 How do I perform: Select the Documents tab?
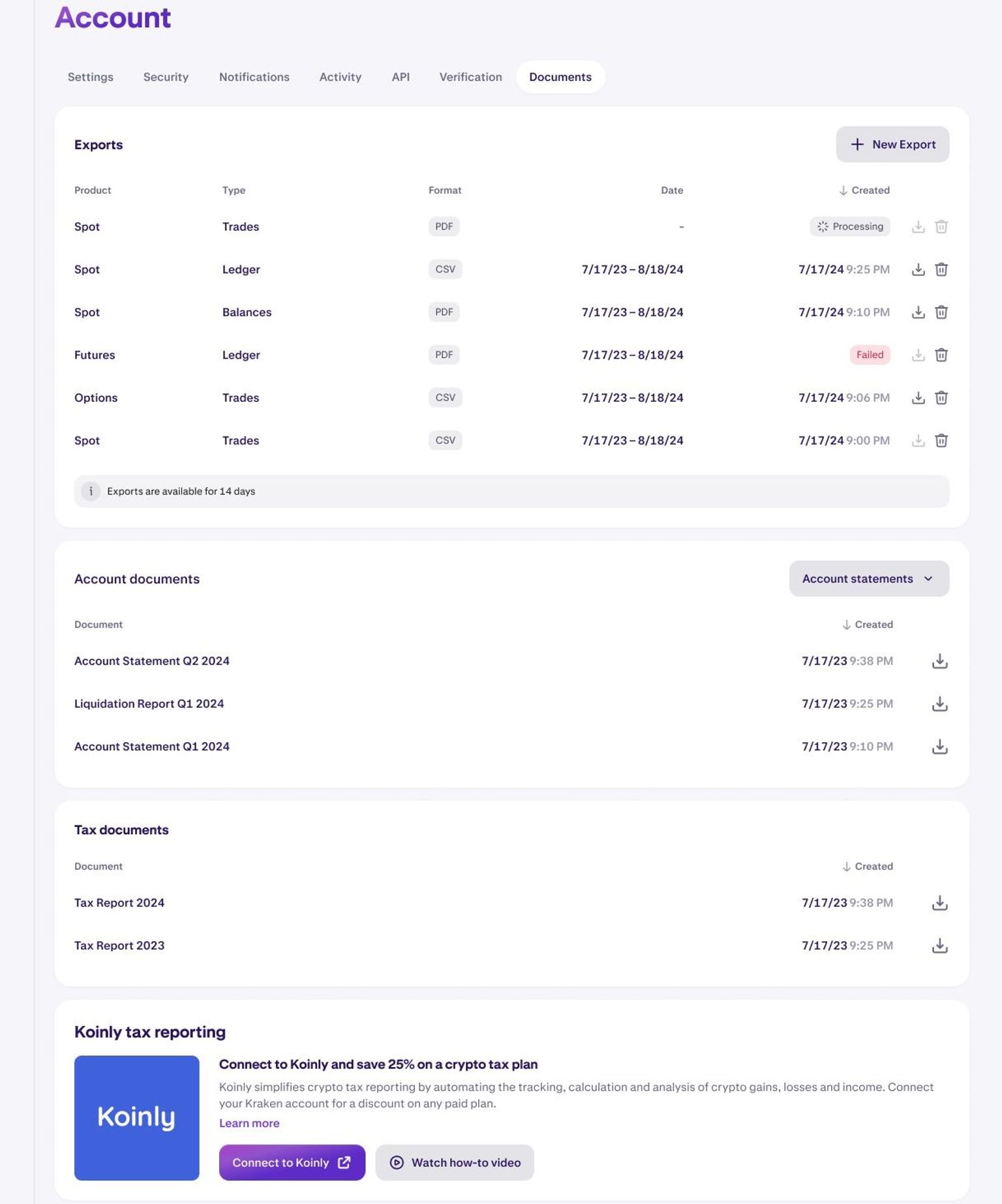click(x=560, y=77)
